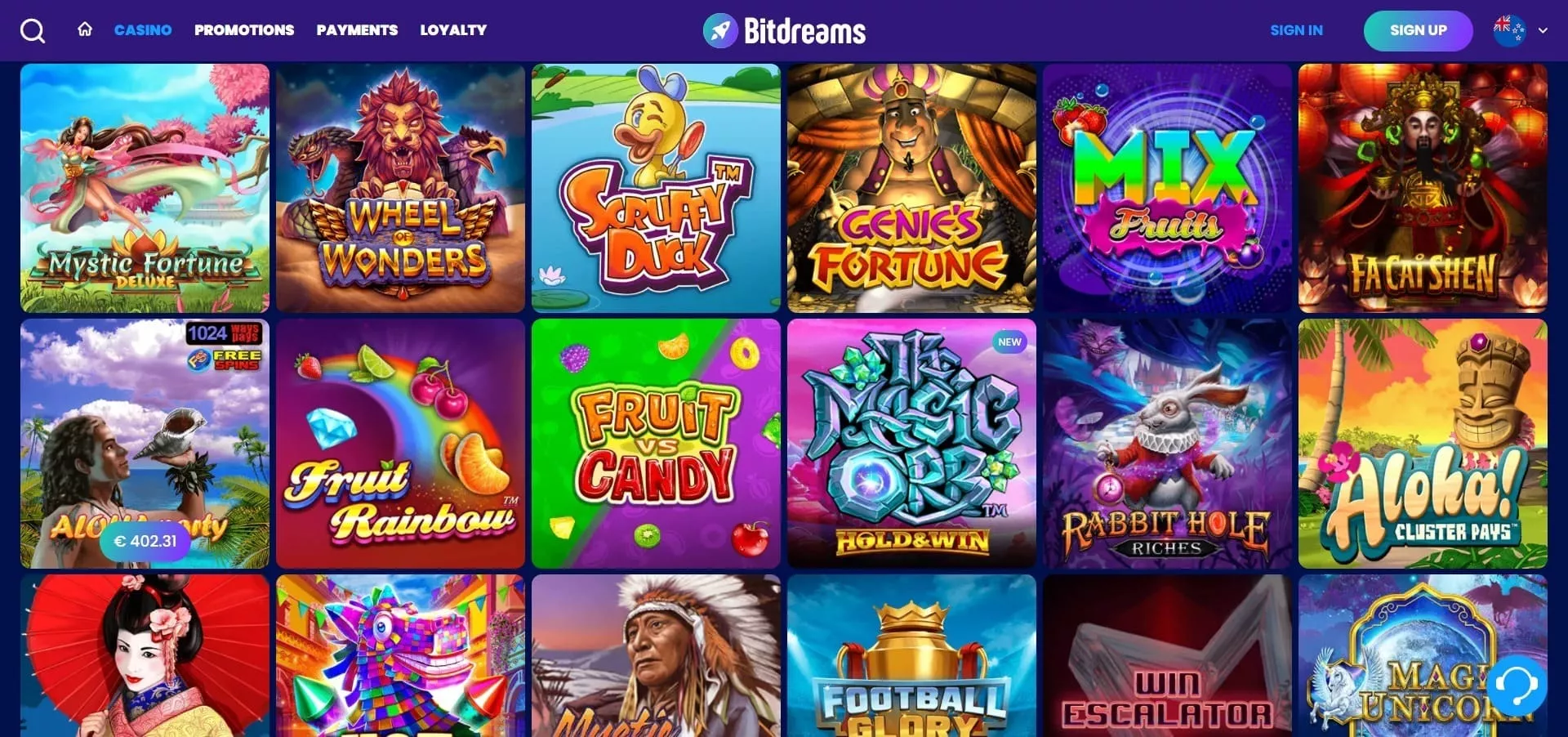Click the Sign Up button
Viewport: 1568px width, 737px height.
[1418, 30]
